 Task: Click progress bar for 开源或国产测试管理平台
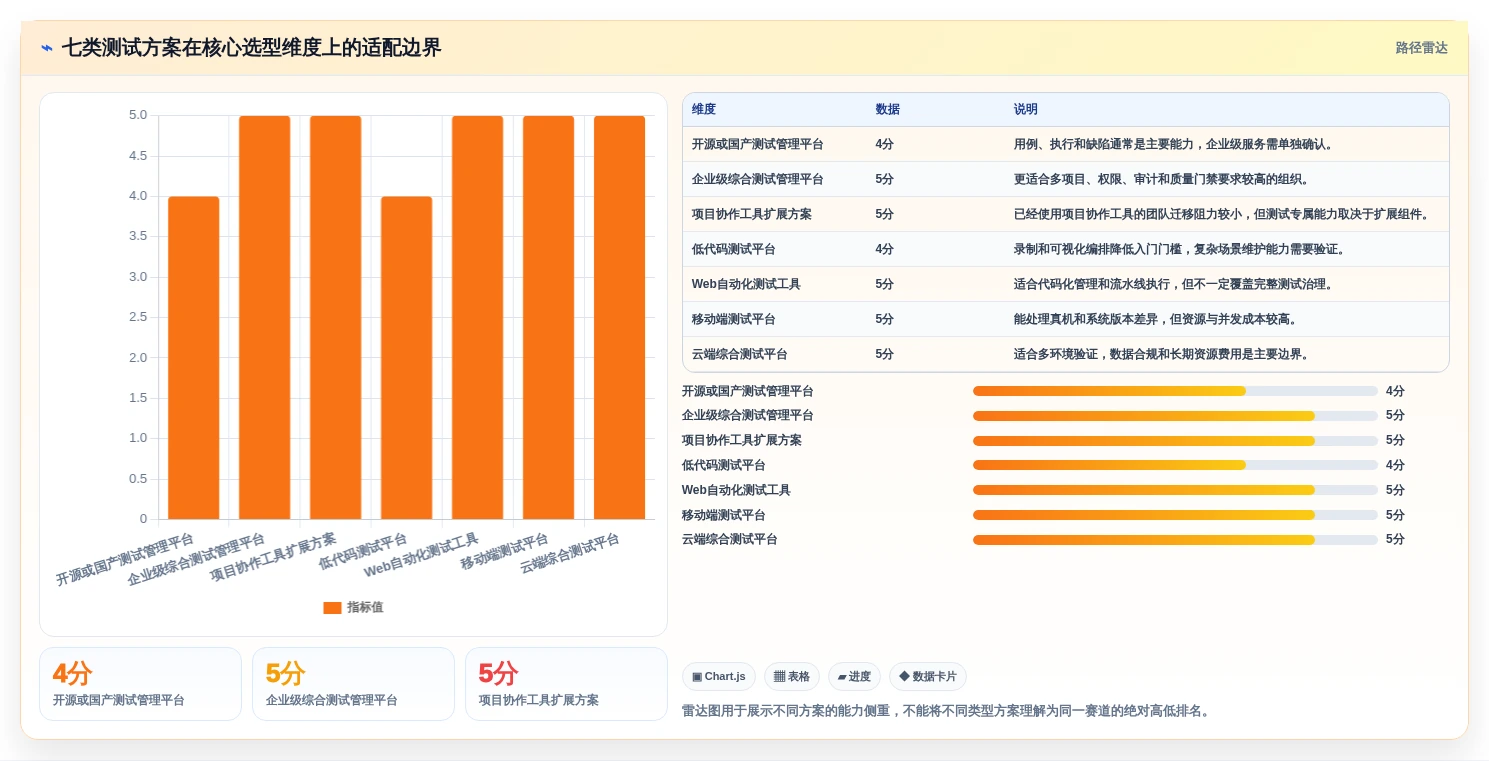[1175, 391]
